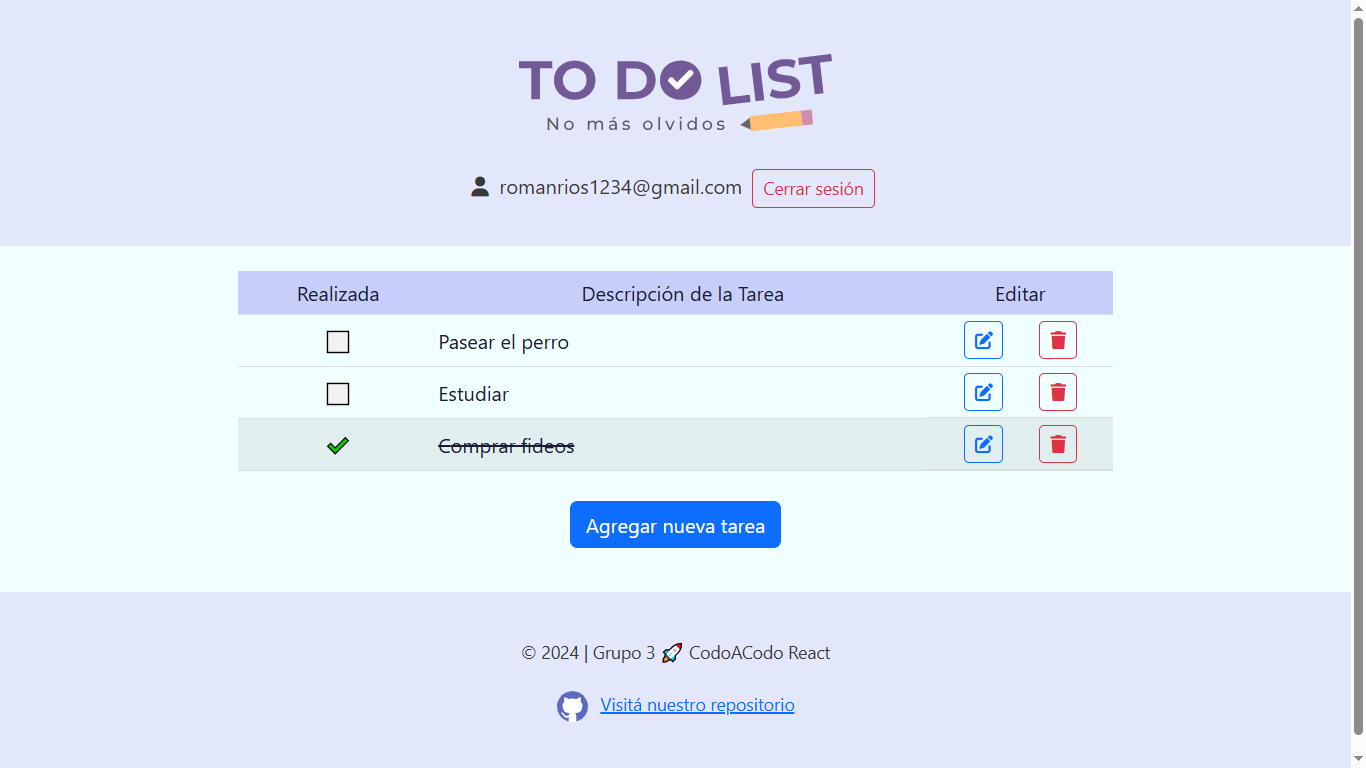Image resolution: width=1366 pixels, height=768 pixels.
Task: Delete the Comprar fideos task
Action: pos(1058,444)
